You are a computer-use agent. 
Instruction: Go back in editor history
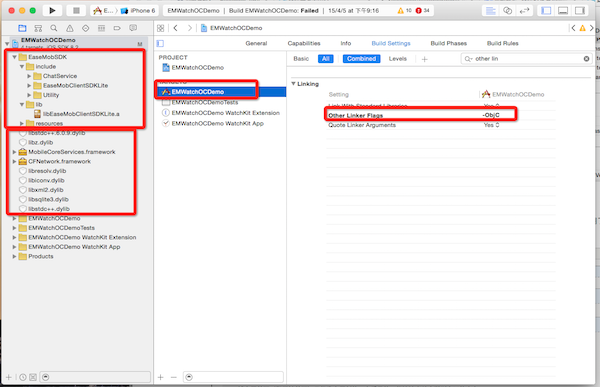pos(176,28)
